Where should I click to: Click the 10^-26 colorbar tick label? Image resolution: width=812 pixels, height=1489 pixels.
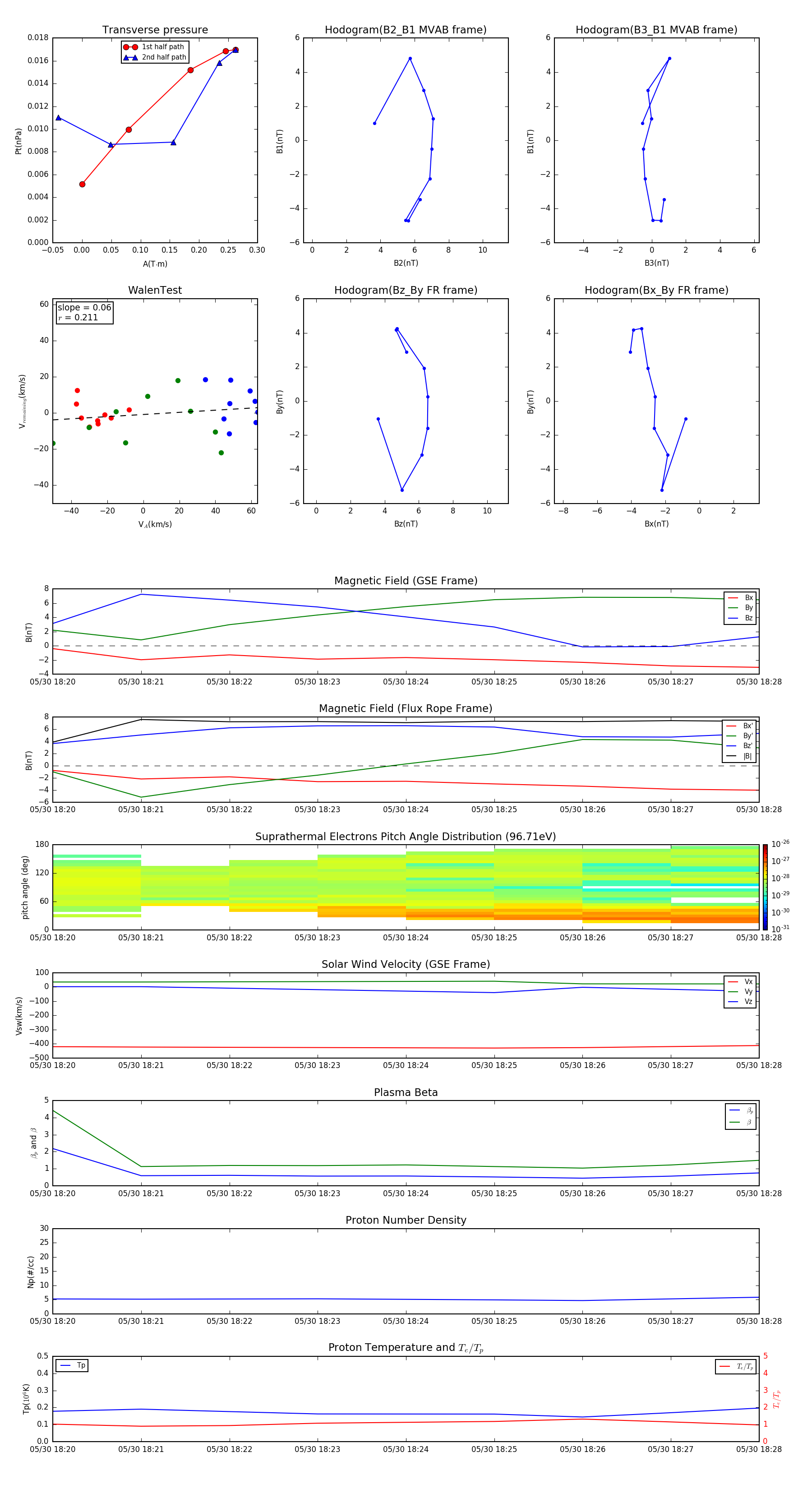click(x=780, y=844)
